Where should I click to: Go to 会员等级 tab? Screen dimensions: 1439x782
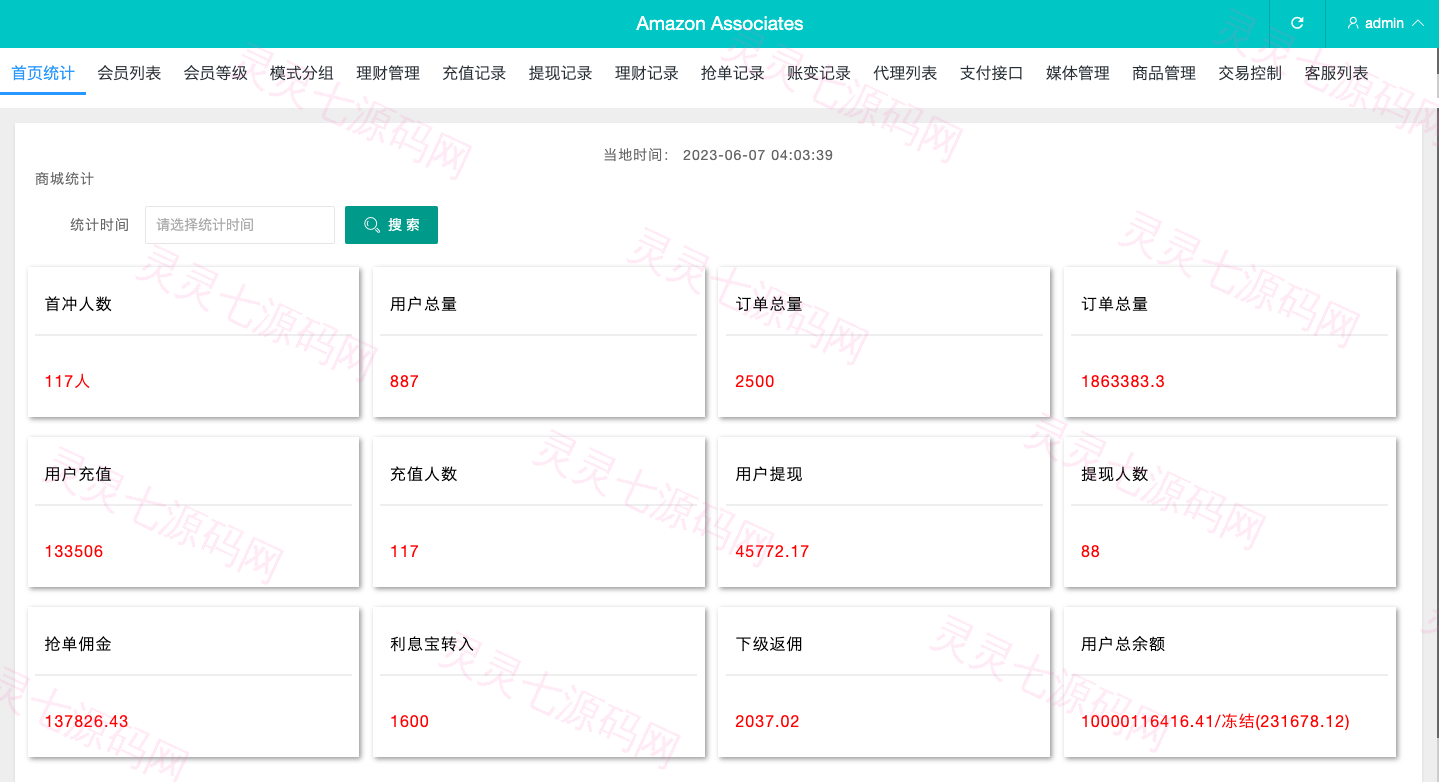[x=216, y=73]
